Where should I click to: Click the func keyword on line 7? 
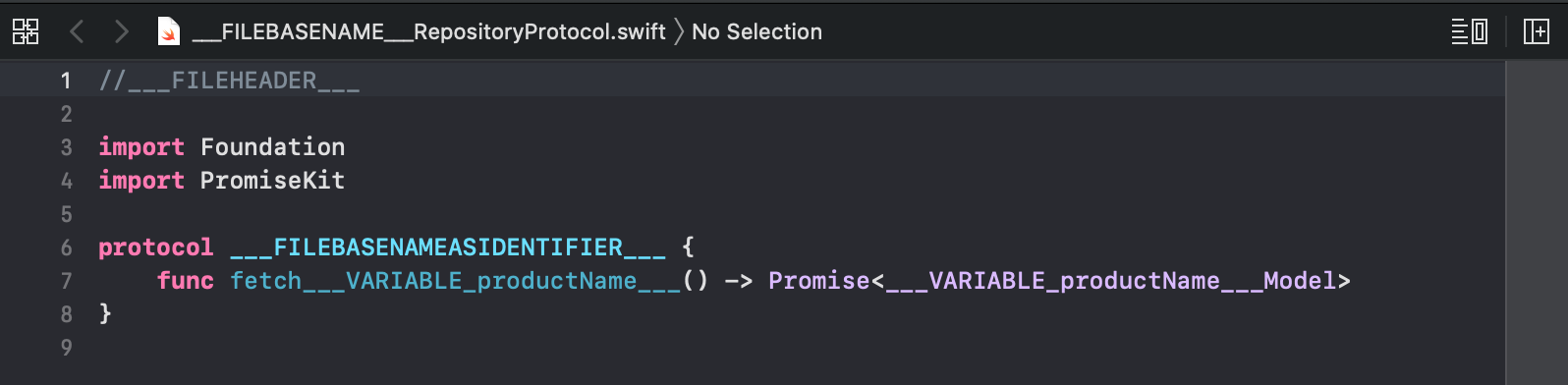186,281
